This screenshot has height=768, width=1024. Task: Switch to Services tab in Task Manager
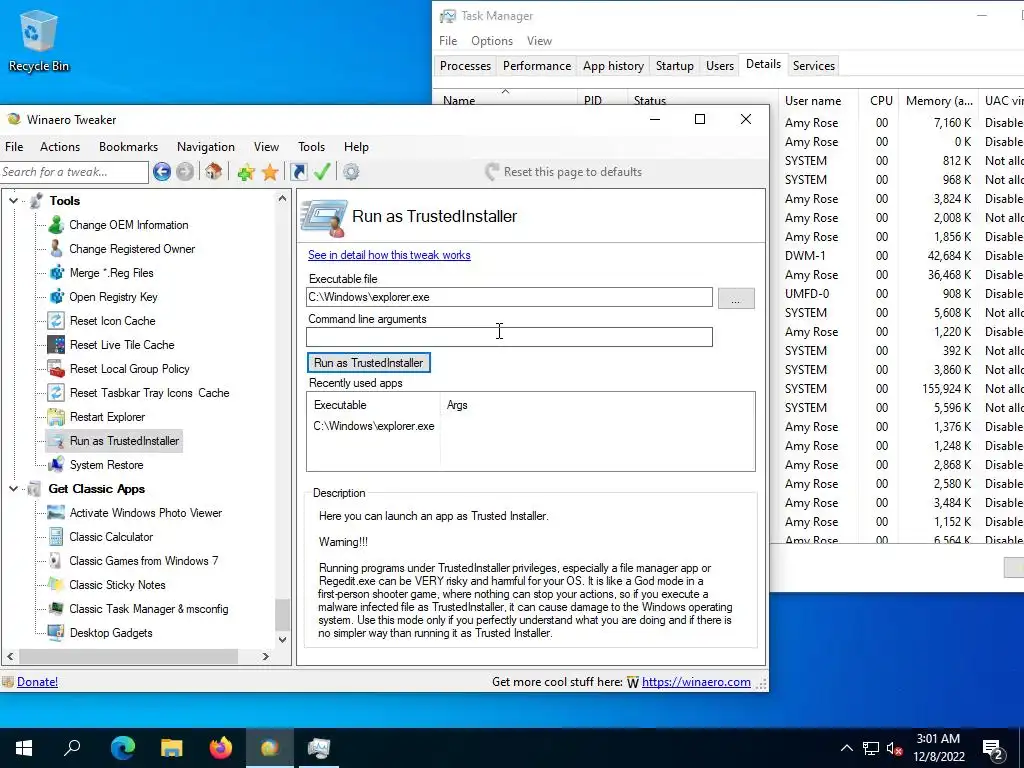pos(814,66)
